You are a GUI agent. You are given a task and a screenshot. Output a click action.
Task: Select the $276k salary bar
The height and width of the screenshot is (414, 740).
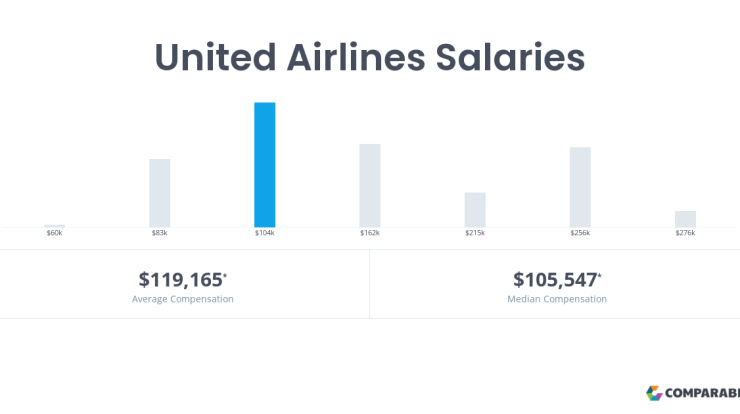685,219
